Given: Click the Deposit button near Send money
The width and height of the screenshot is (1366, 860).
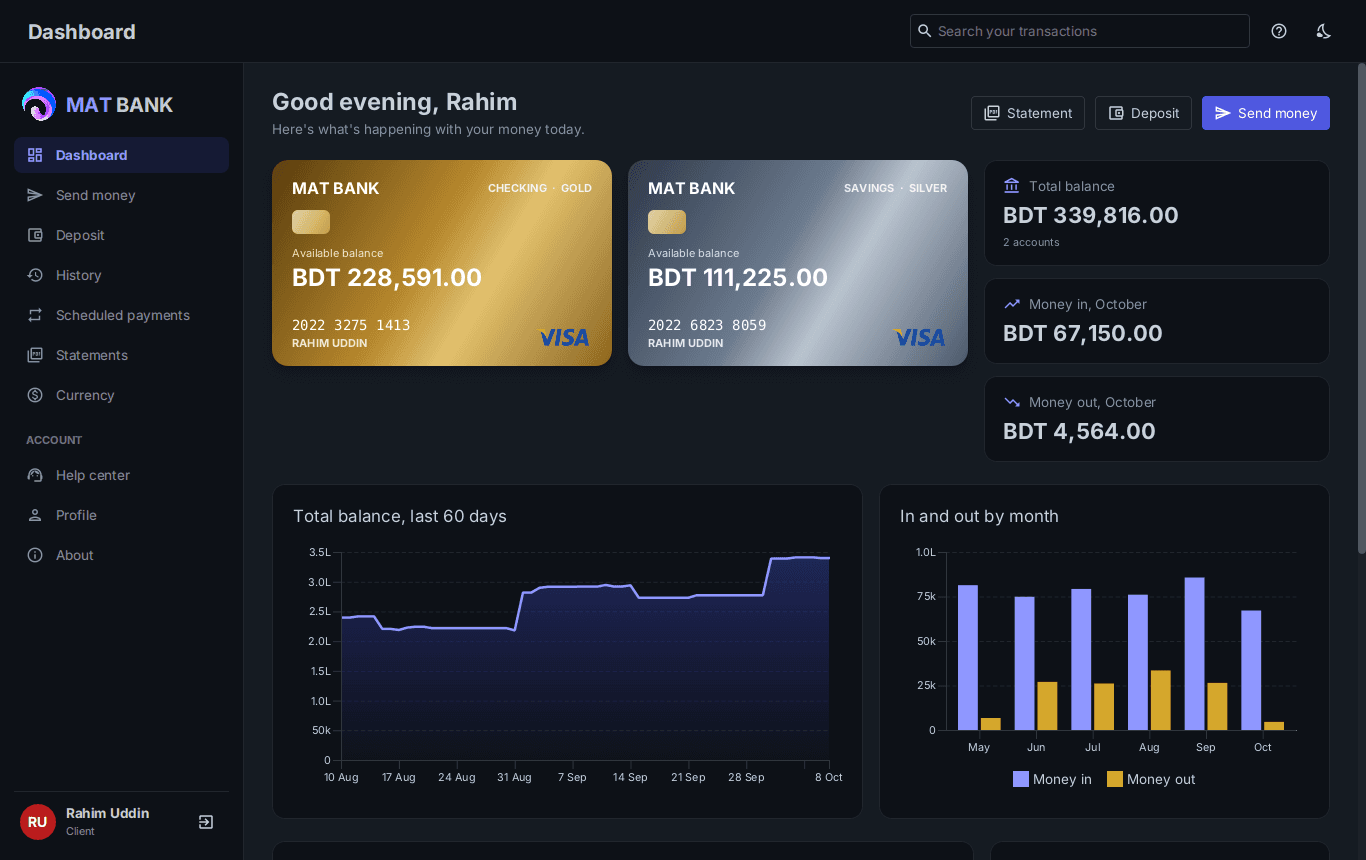Looking at the screenshot, I should [1143, 113].
